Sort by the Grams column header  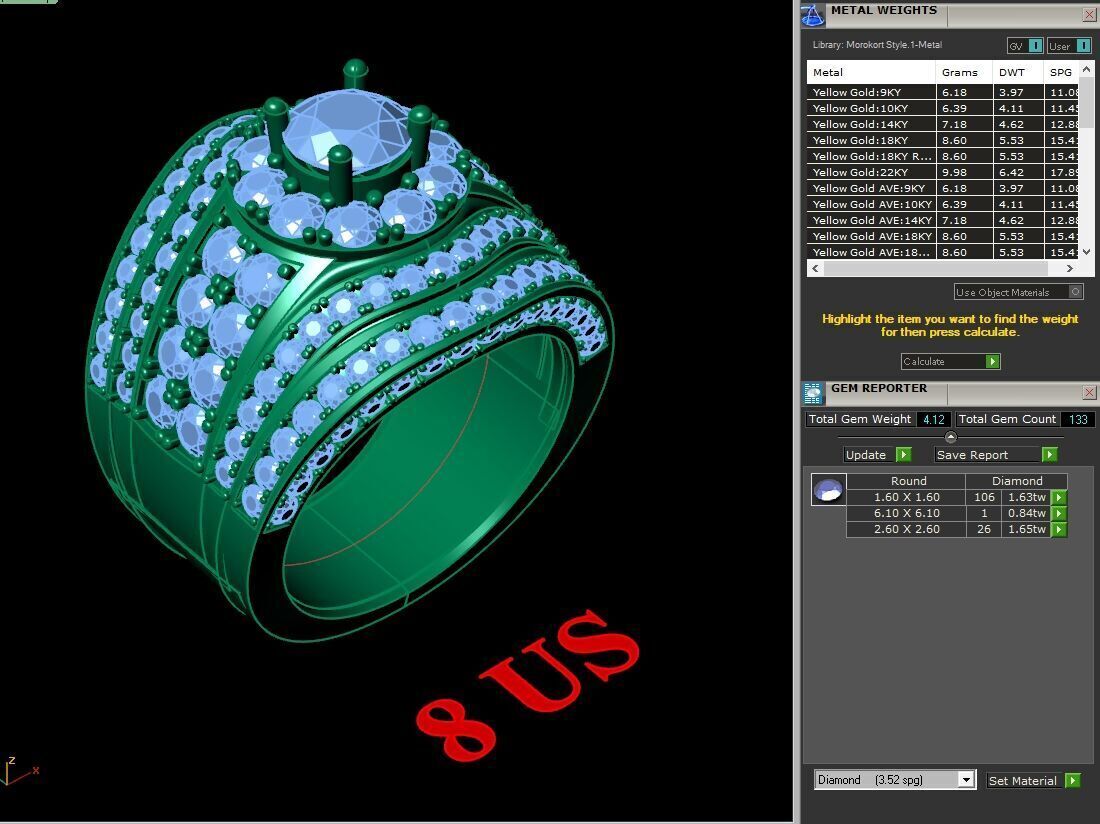pos(964,72)
